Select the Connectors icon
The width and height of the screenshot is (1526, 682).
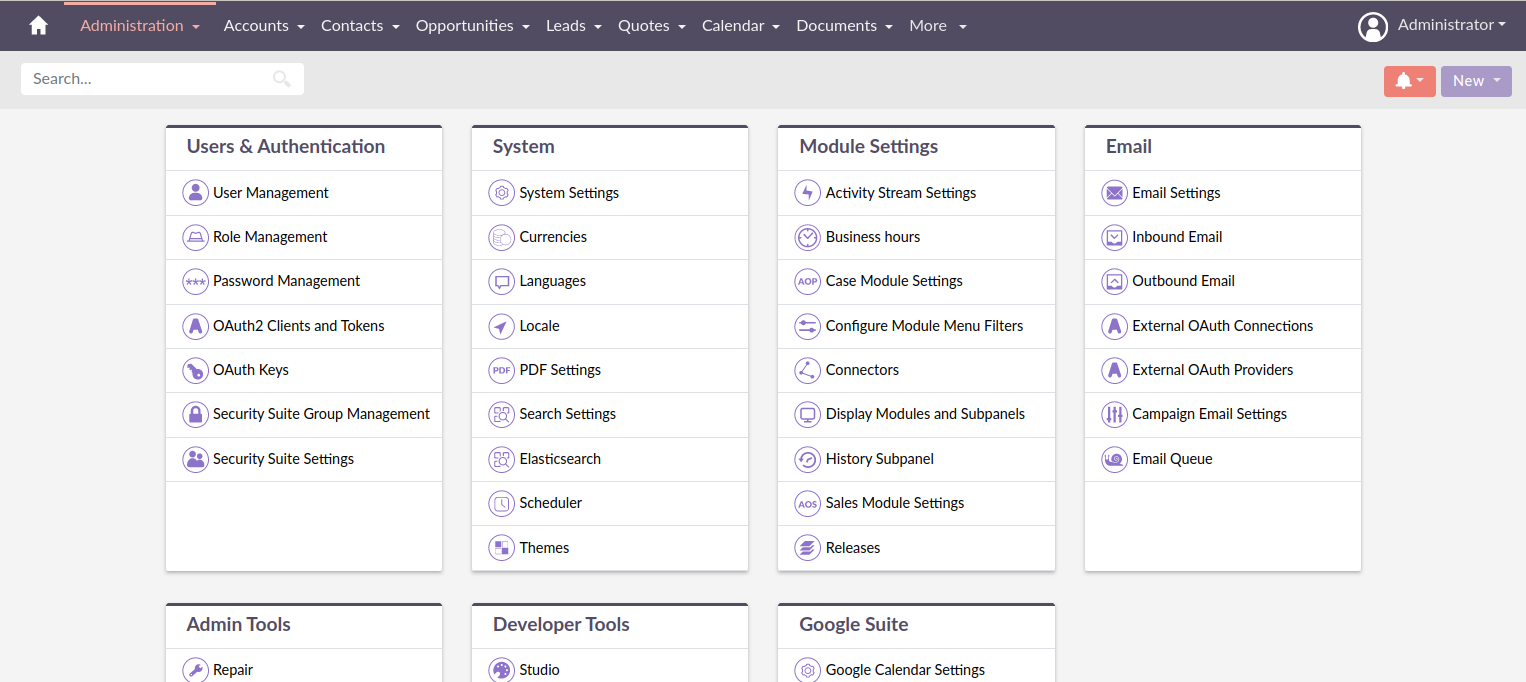[807, 370]
